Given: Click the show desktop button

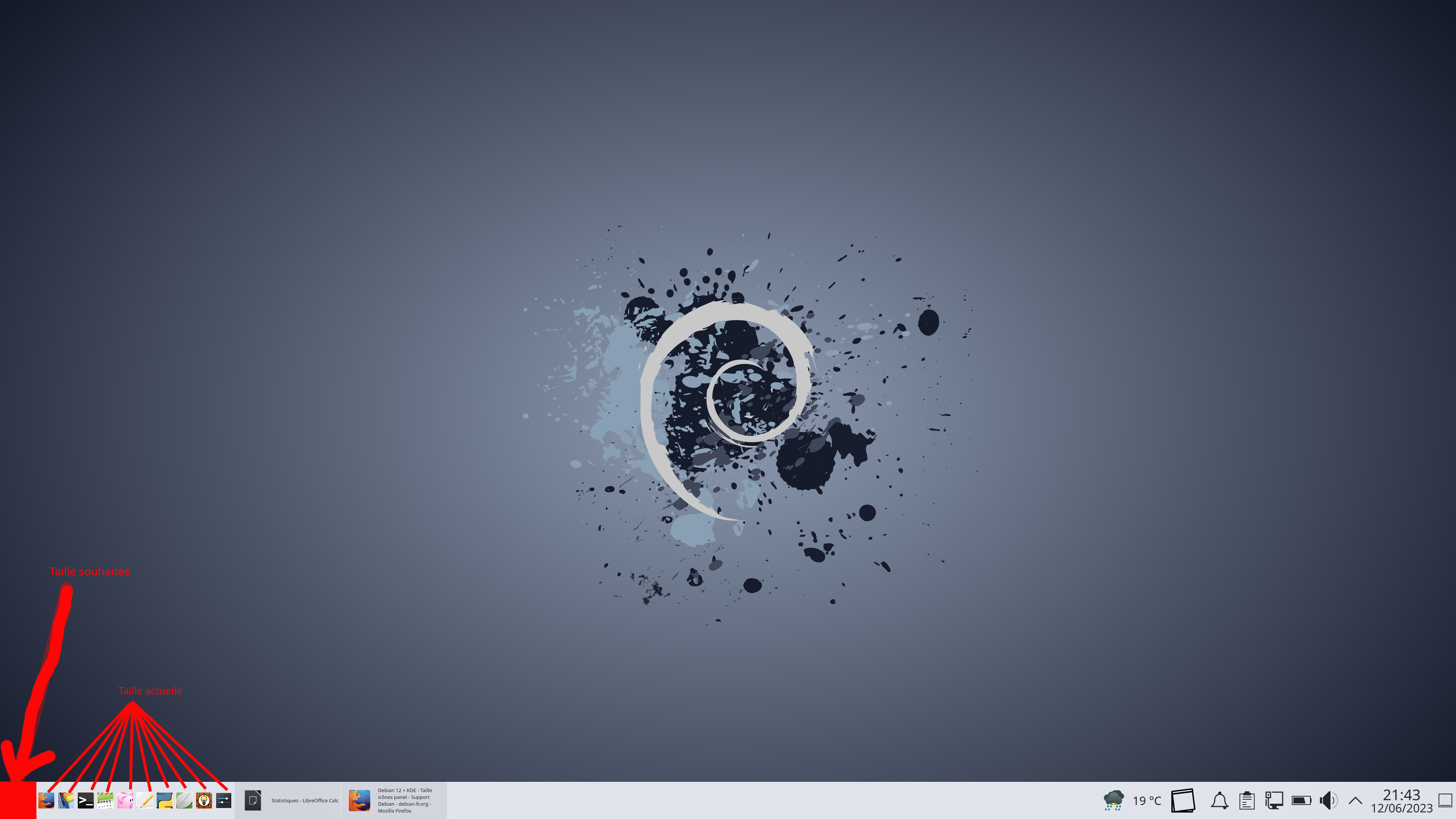Looking at the screenshot, I should (x=1445, y=800).
